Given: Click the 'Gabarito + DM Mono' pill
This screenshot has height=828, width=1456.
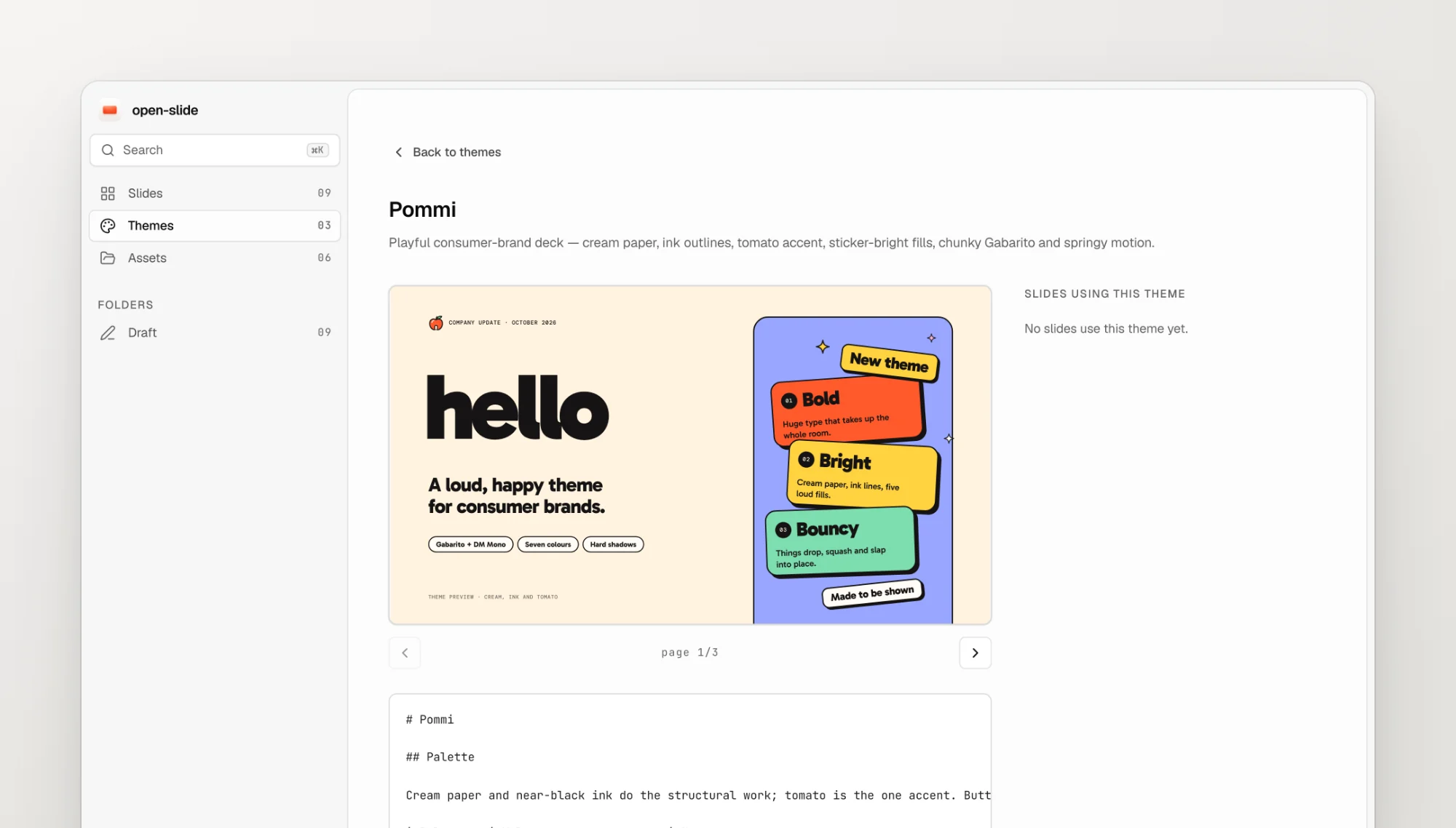Looking at the screenshot, I should 470,544.
